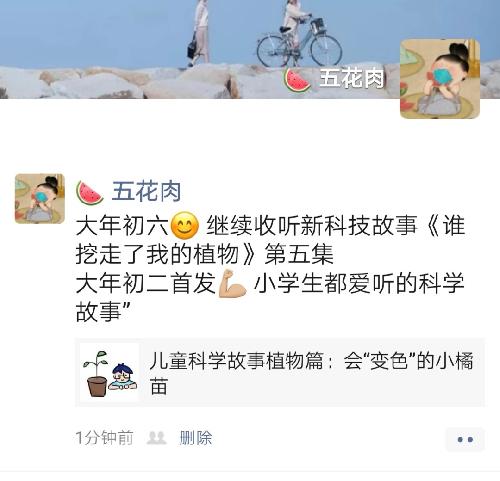
Task: Tap the post visibility people icon
Action: tap(157, 438)
